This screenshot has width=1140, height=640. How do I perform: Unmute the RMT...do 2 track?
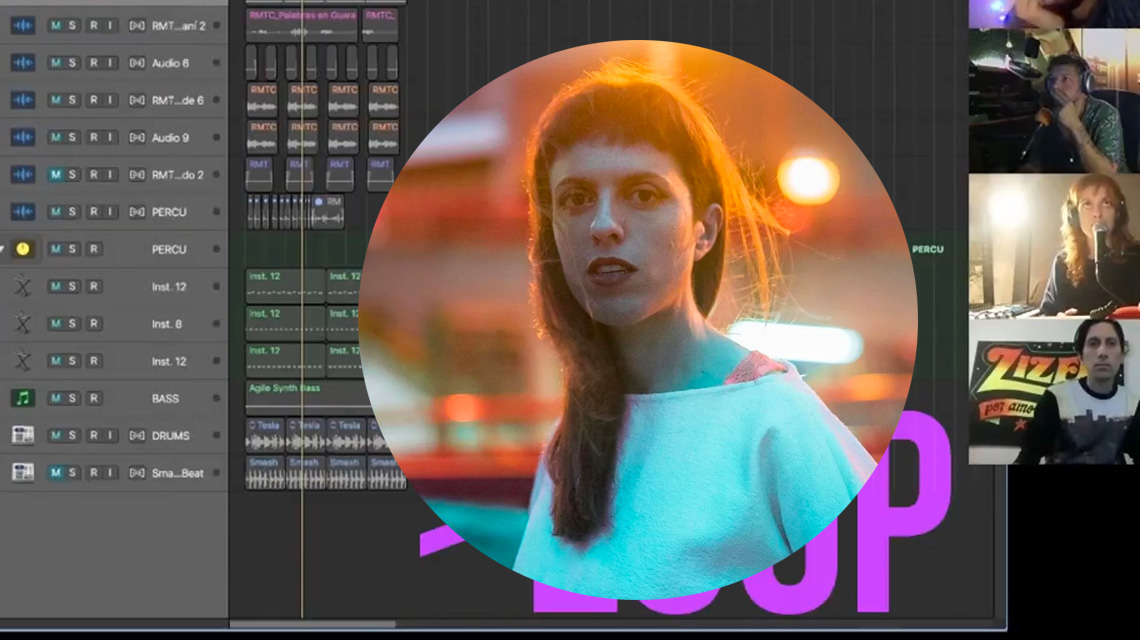pos(55,175)
